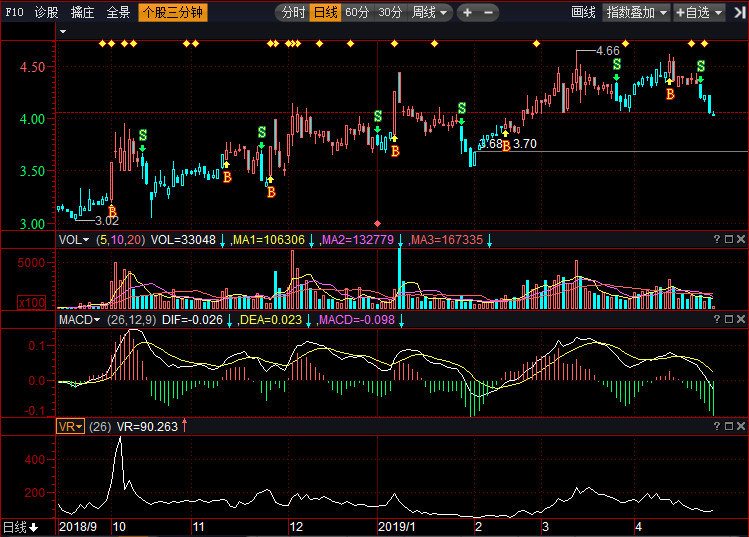Screen dimensions: 749x537
Task: Click the MACD=-0.098 value text
Action: pos(357,320)
